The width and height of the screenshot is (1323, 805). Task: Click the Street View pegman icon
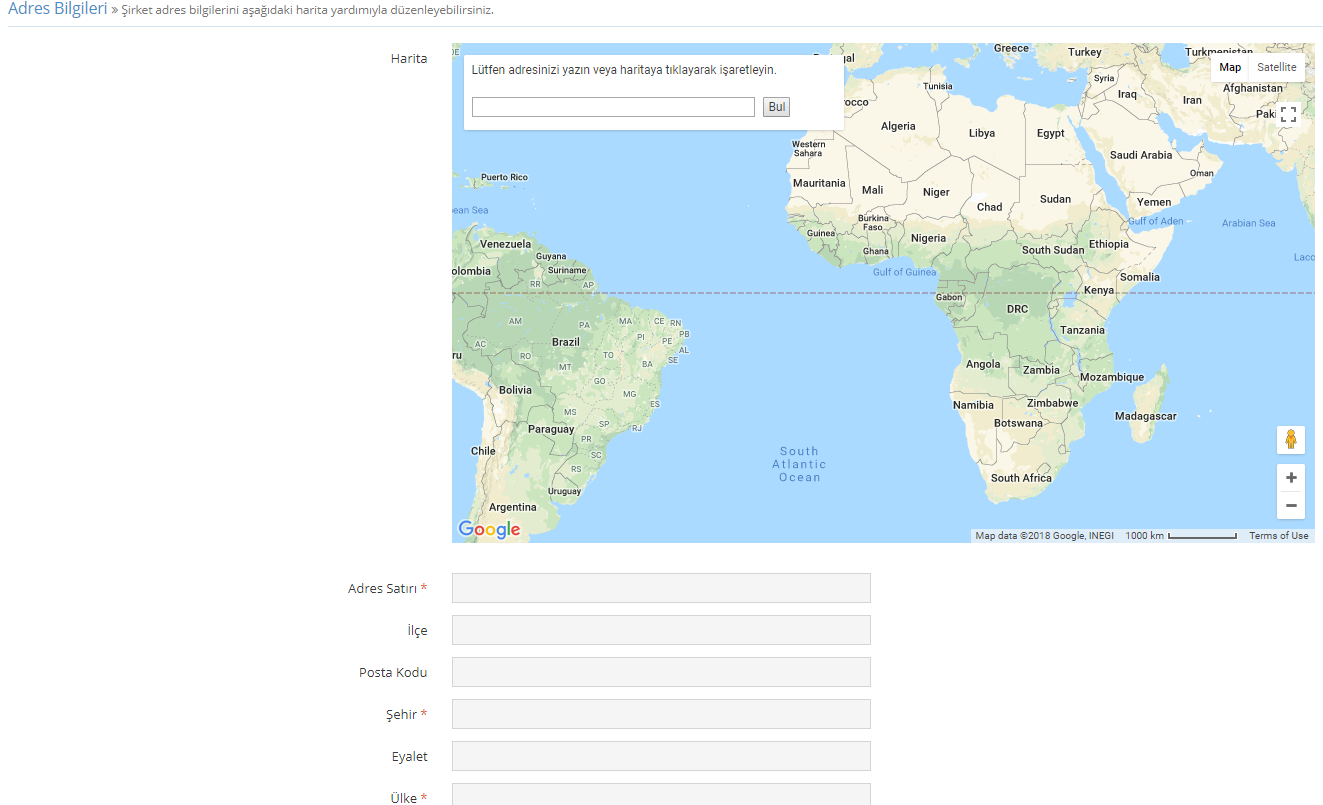(1291, 440)
